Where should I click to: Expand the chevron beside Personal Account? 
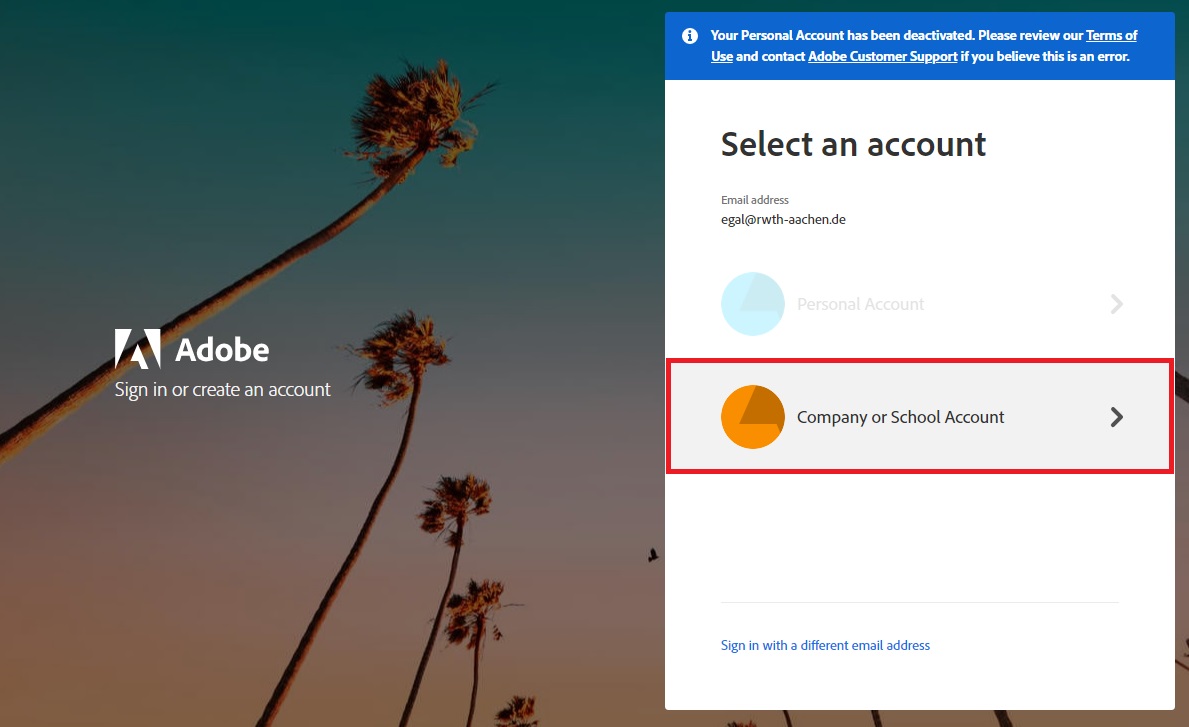tap(1117, 303)
